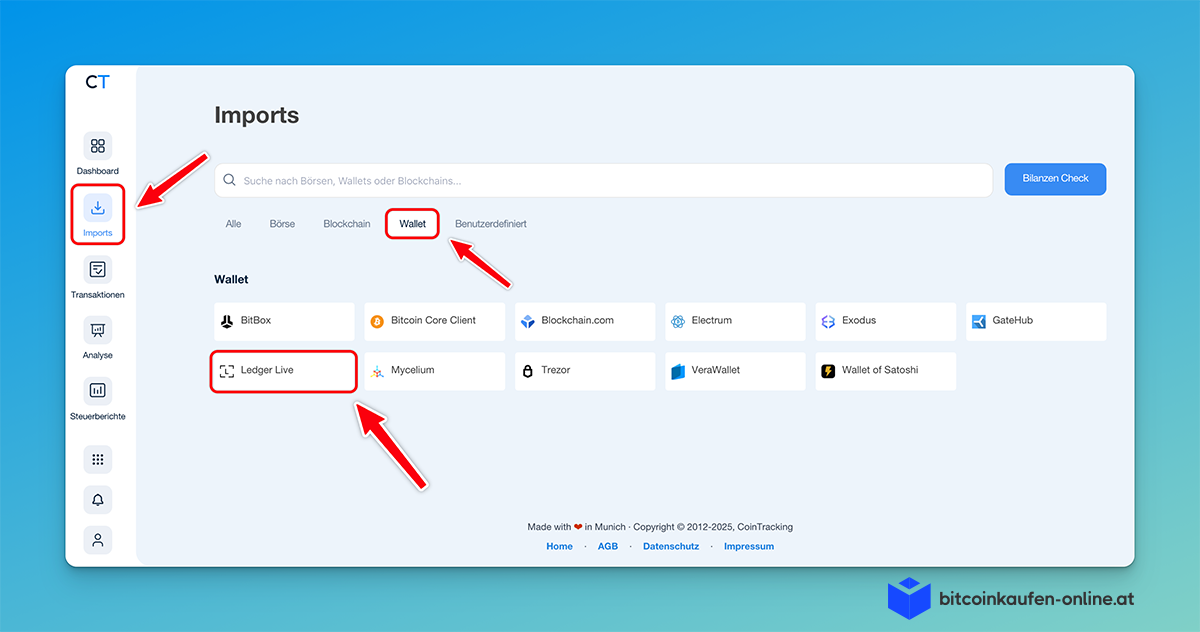This screenshot has width=1200, height=632.
Task: Click the Transaktionen label in sidebar
Action: click(98, 295)
